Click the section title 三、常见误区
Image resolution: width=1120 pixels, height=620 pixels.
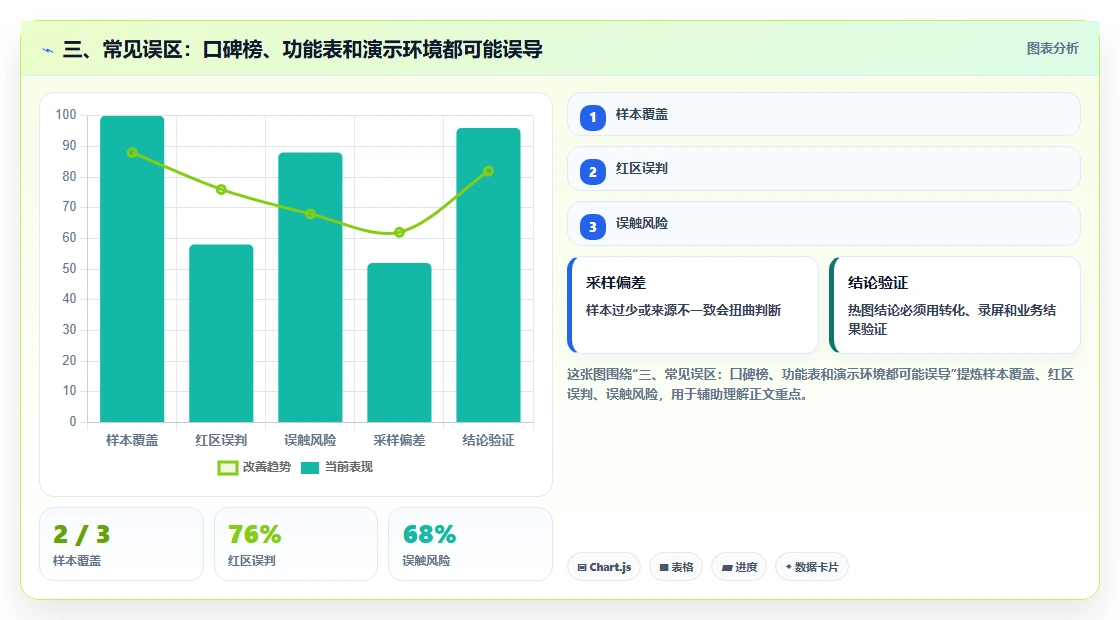[x=303, y=49]
